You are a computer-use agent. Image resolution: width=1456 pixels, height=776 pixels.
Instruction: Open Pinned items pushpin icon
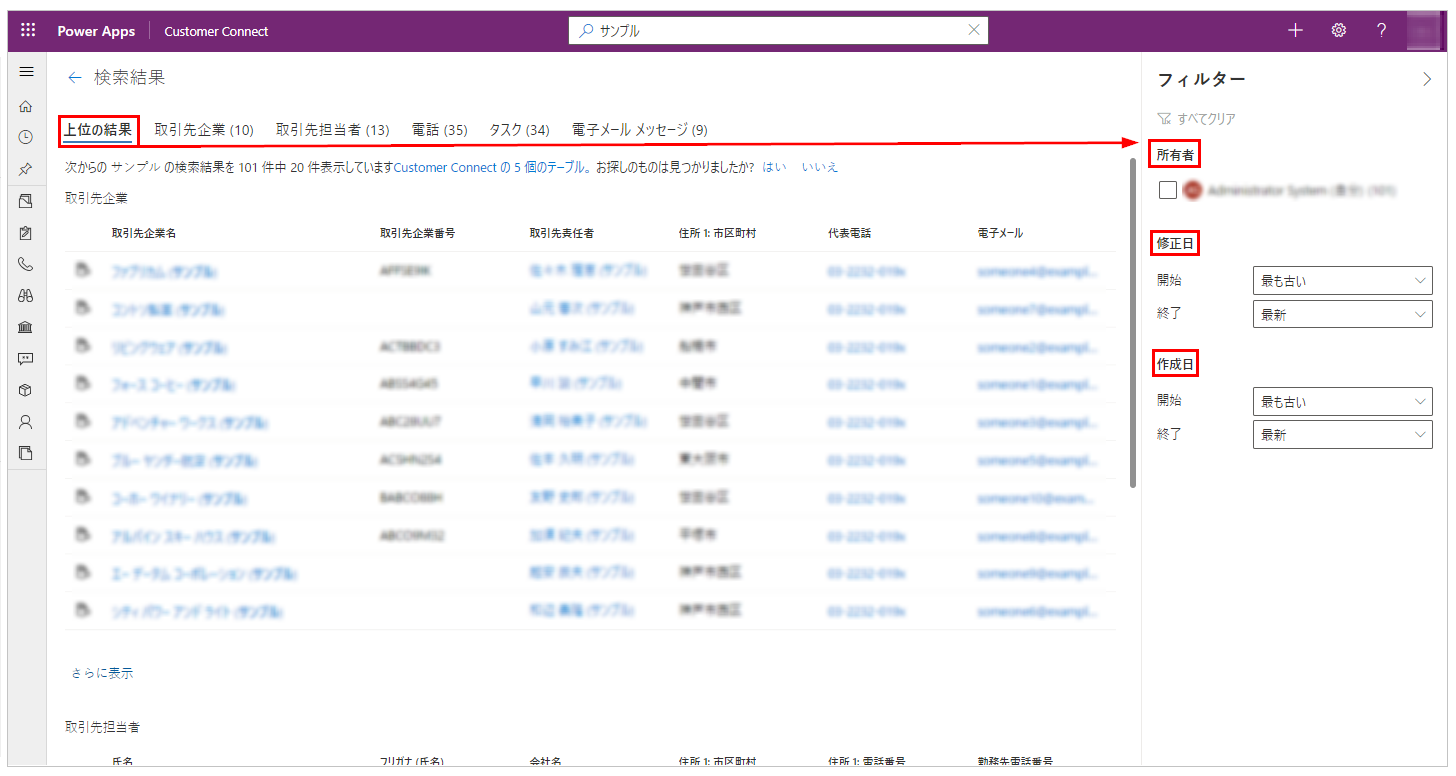point(26,169)
